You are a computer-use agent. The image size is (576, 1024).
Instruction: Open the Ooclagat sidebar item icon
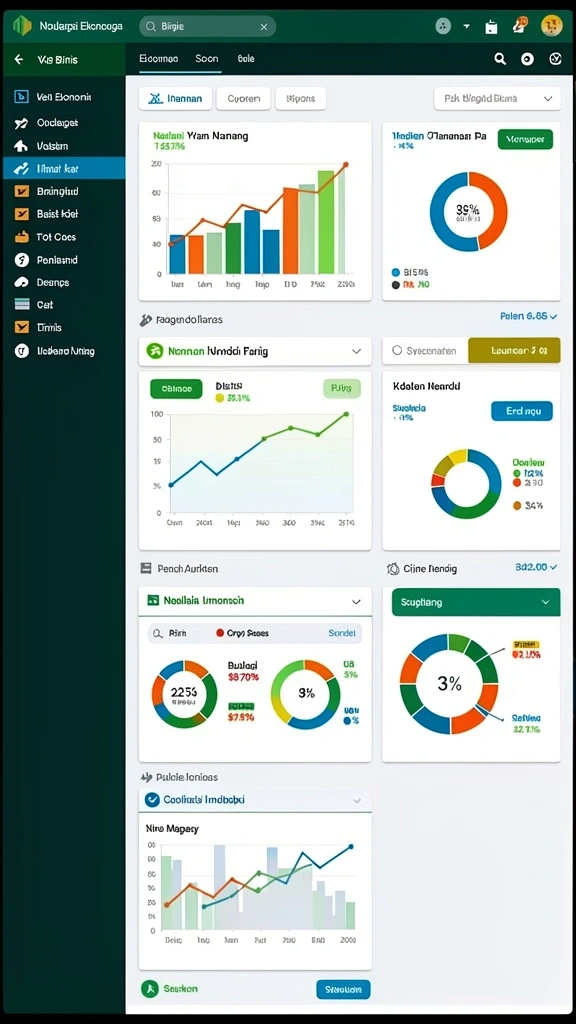[22, 123]
